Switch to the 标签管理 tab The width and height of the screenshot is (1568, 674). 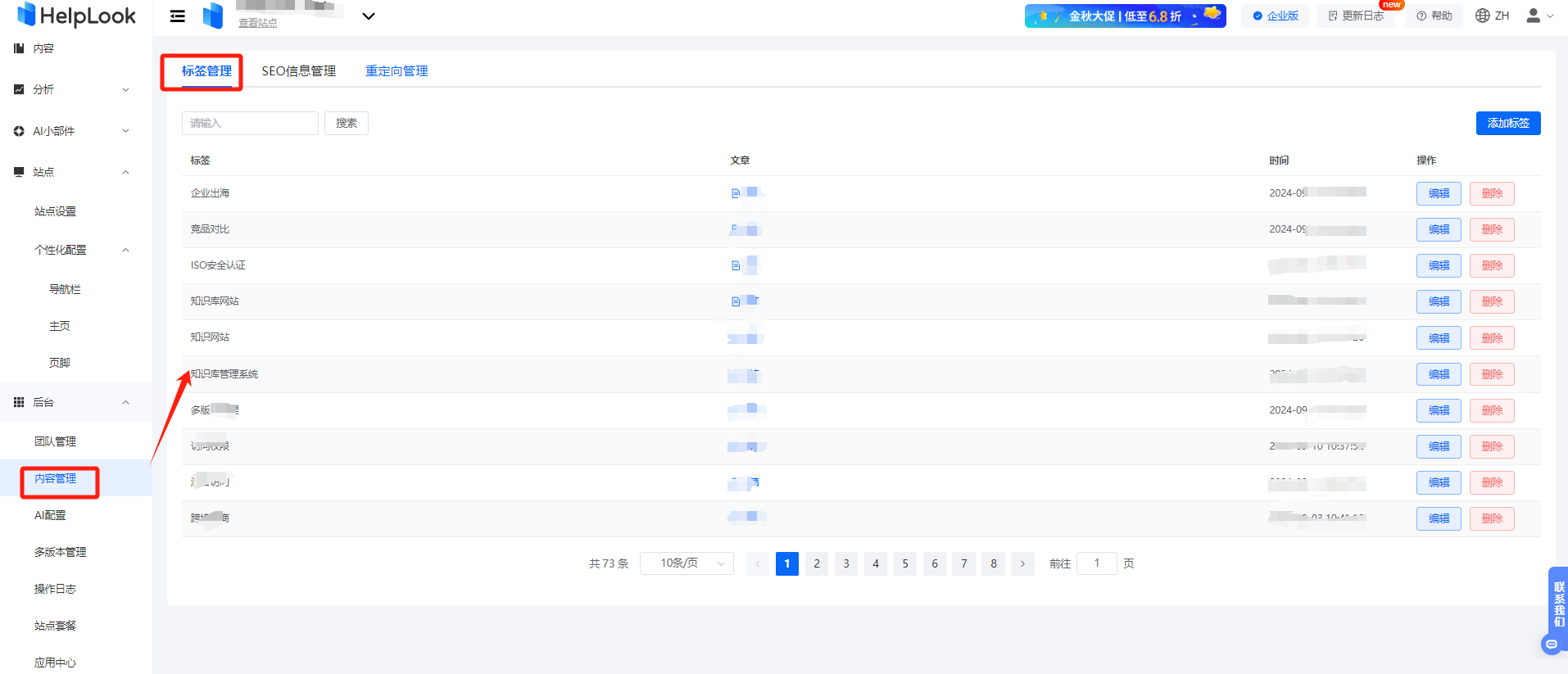click(206, 71)
